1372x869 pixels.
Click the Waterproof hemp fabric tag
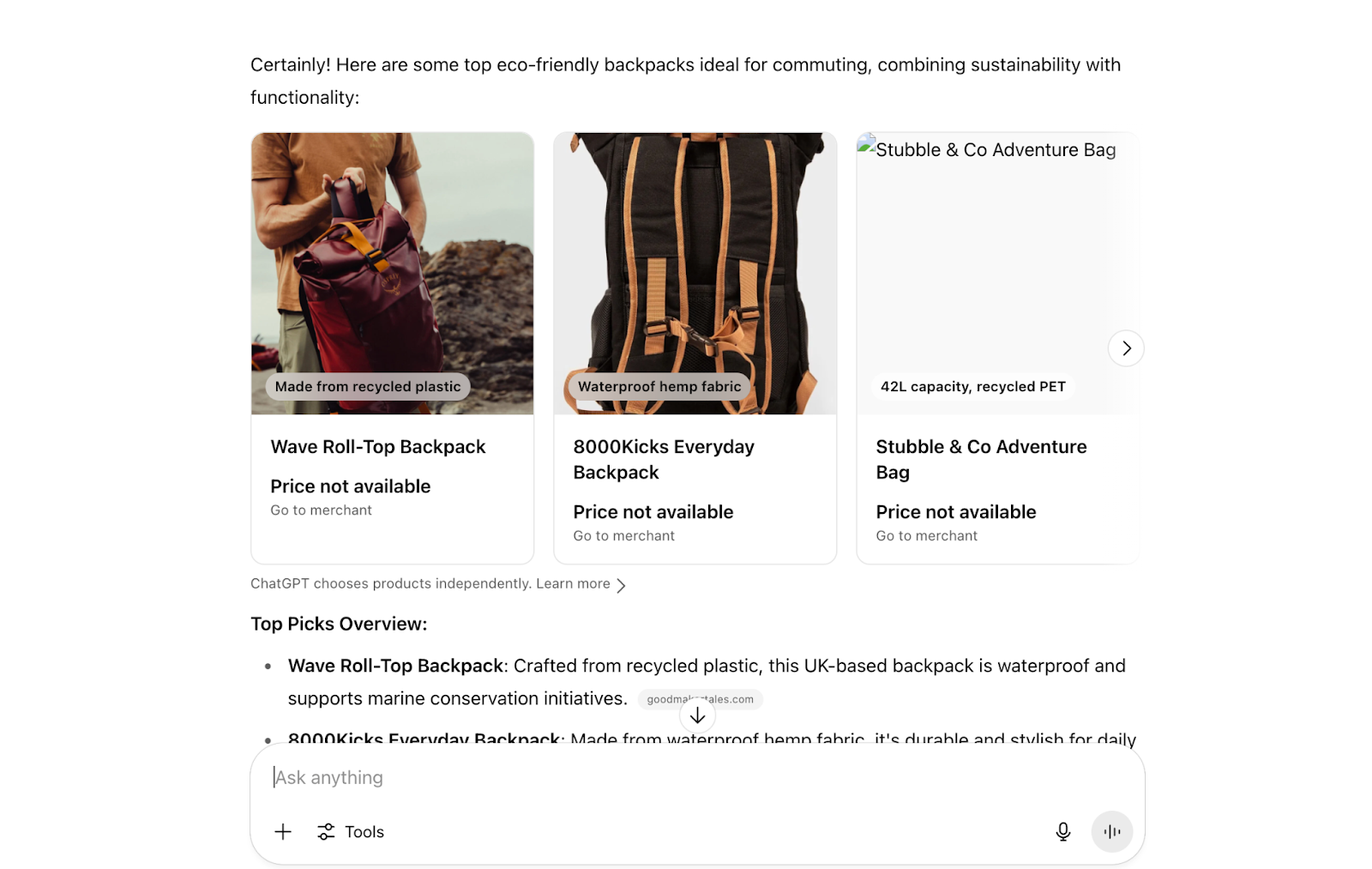click(659, 387)
